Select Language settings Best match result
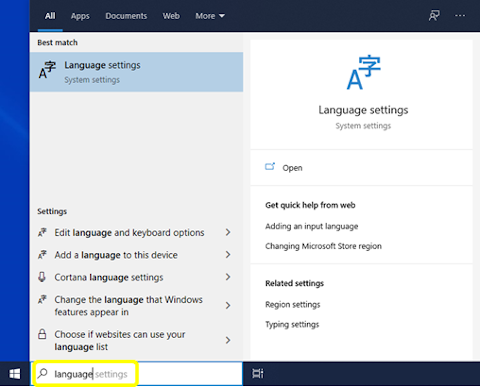Screen dimensions: 480x387 (136, 72)
